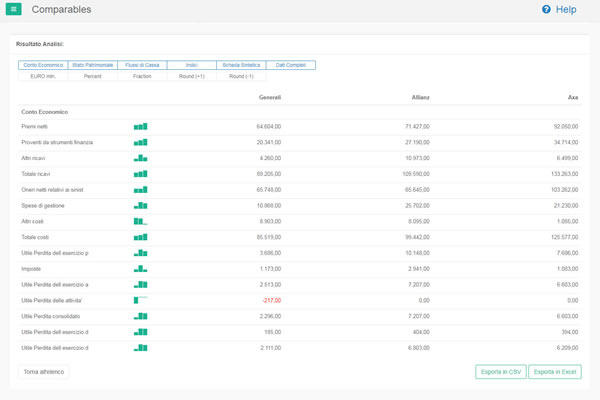
Task: Click the bar chart icon for Spese di gestione
Action: [140, 206]
